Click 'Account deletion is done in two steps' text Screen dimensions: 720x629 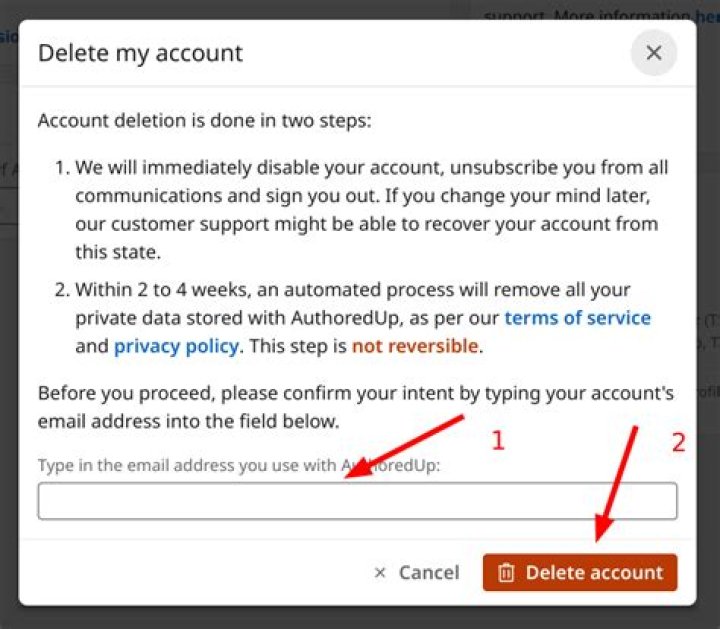click(204, 121)
